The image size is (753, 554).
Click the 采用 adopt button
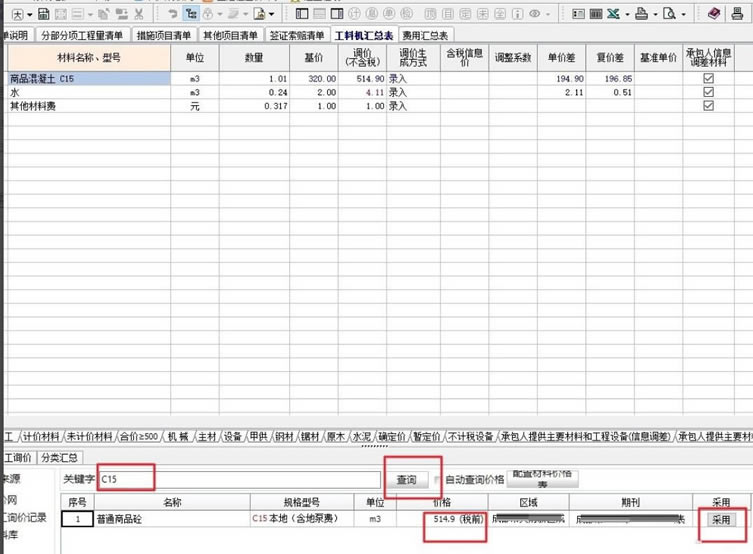pyautogui.click(x=721, y=519)
